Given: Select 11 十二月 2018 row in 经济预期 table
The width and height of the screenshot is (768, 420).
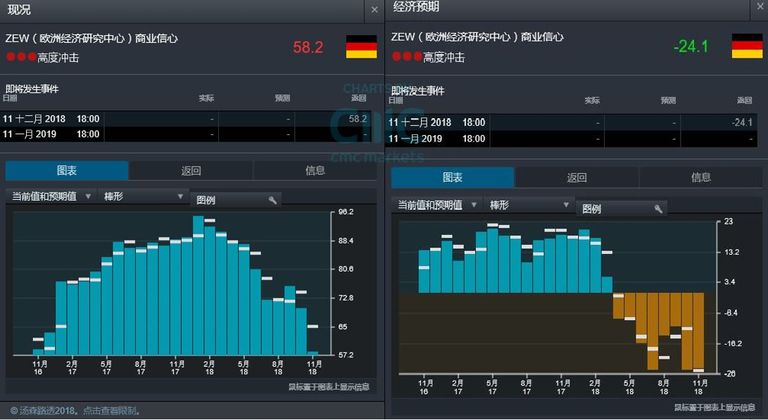Looking at the screenshot, I should pyautogui.click(x=573, y=123).
